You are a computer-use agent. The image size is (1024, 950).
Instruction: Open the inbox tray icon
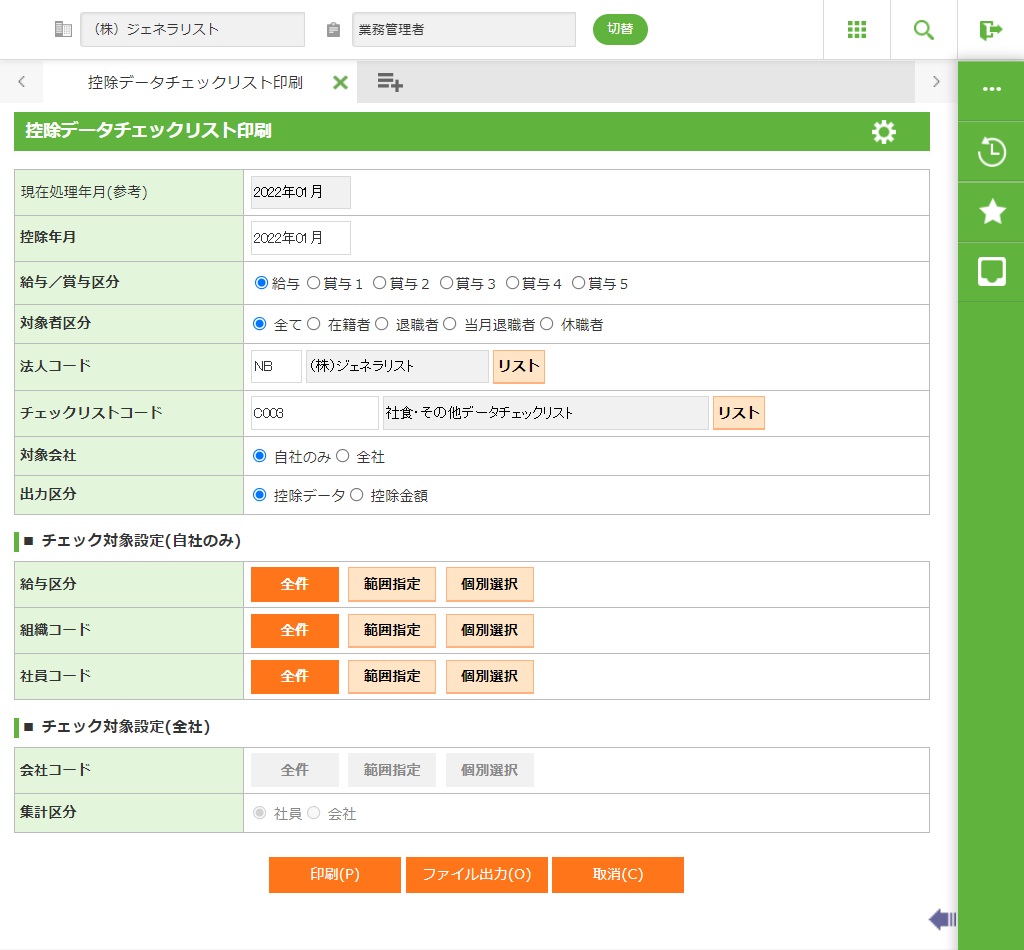[x=991, y=271]
